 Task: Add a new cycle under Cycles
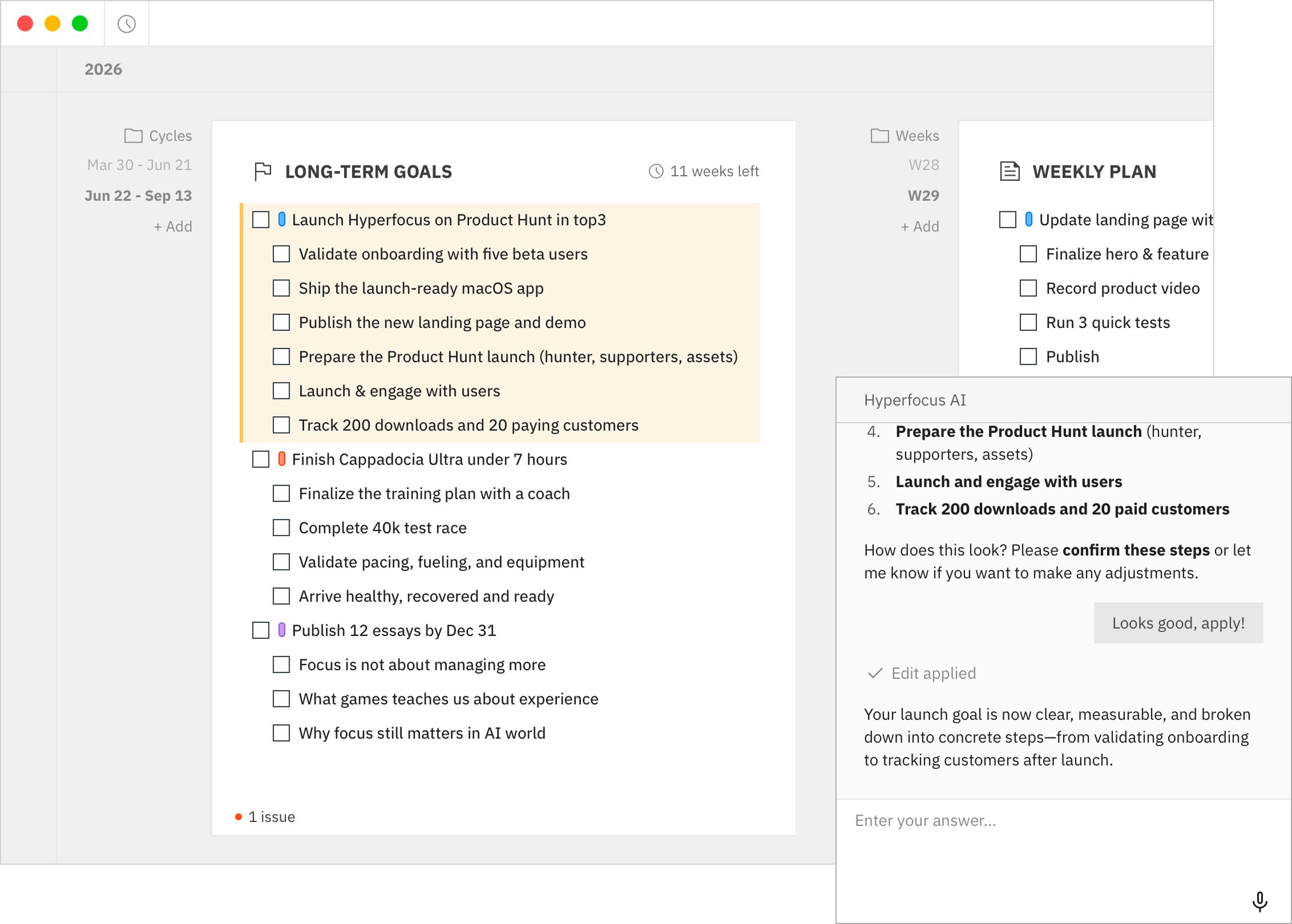[x=173, y=226]
